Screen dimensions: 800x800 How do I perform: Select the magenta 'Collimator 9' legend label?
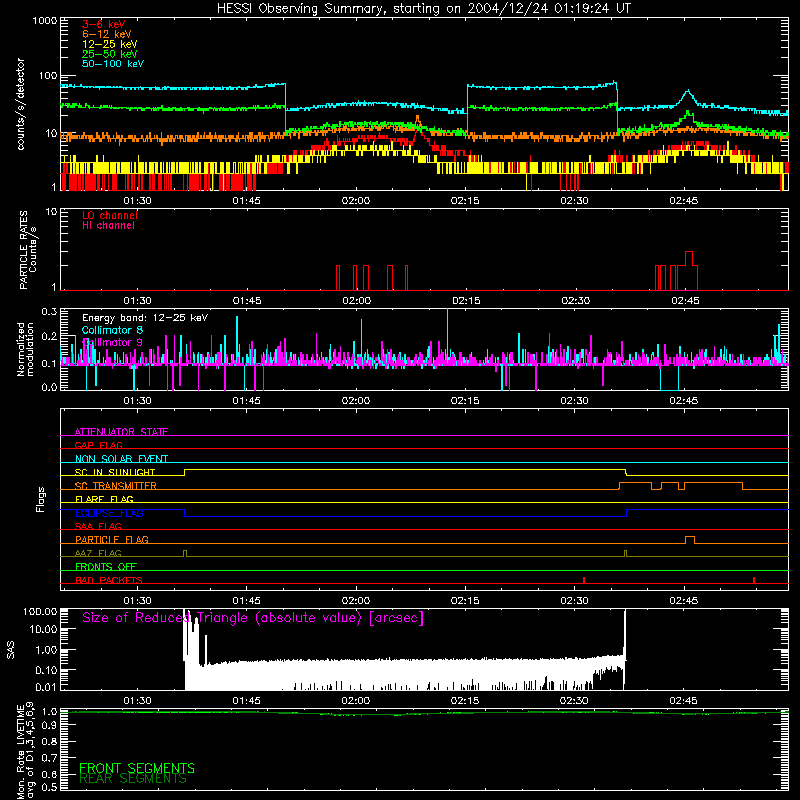tap(112, 342)
